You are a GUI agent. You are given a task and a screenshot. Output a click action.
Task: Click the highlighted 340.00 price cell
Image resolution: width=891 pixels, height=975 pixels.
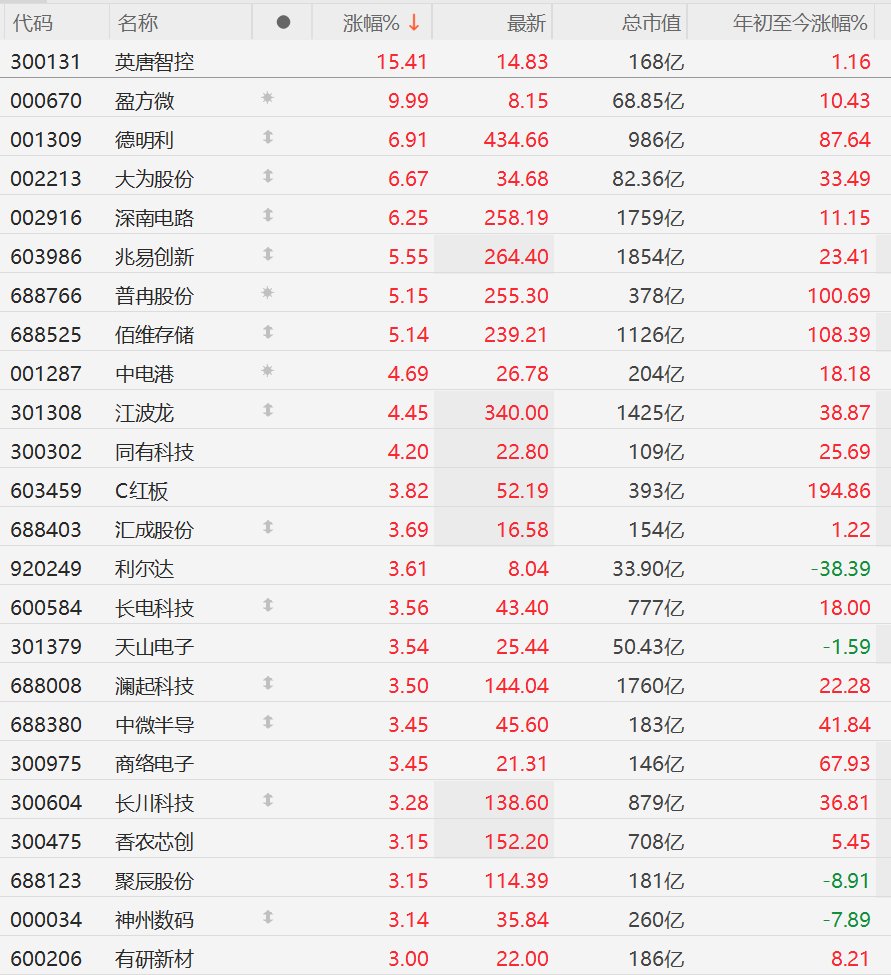point(516,412)
